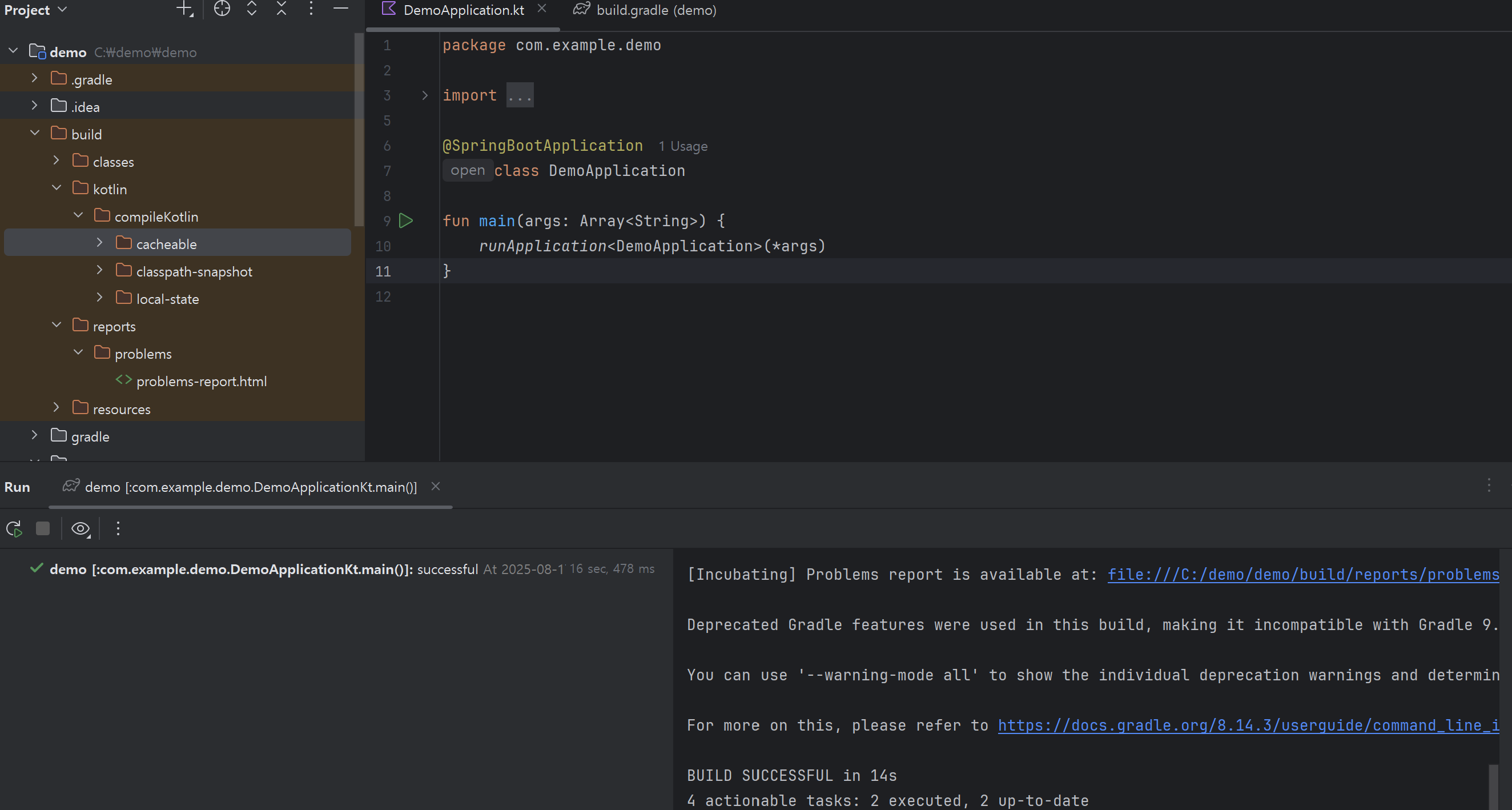
Task: Collapse all tree nodes icon
Action: pos(282,9)
